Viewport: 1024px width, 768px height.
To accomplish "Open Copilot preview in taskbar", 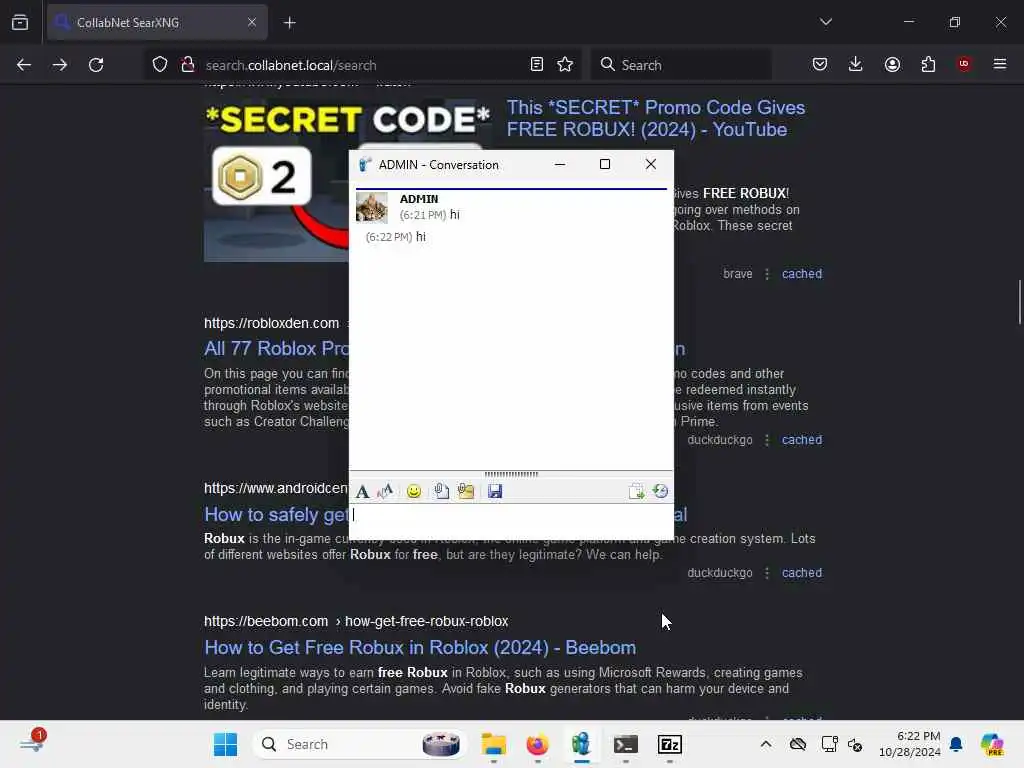I will [993, 744].
